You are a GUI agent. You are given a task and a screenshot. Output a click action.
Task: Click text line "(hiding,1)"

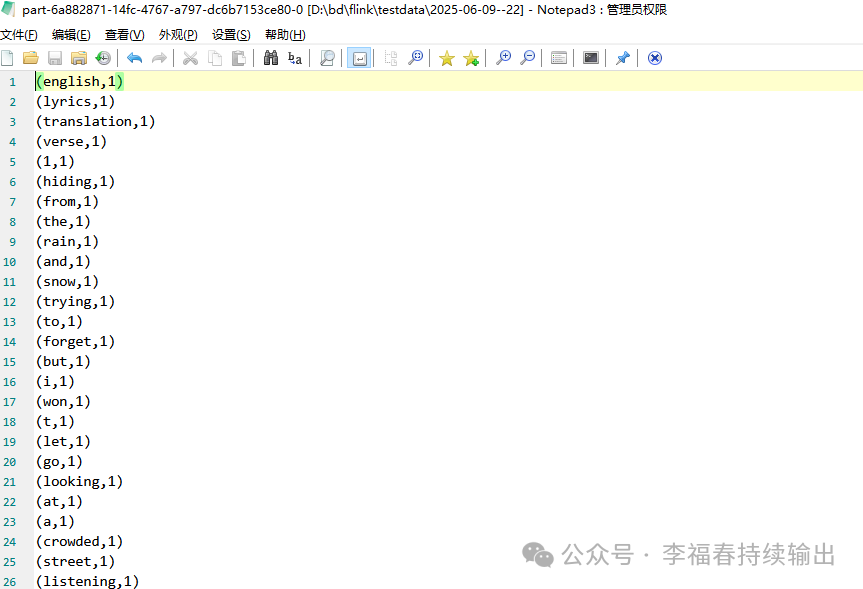(75, 182)
